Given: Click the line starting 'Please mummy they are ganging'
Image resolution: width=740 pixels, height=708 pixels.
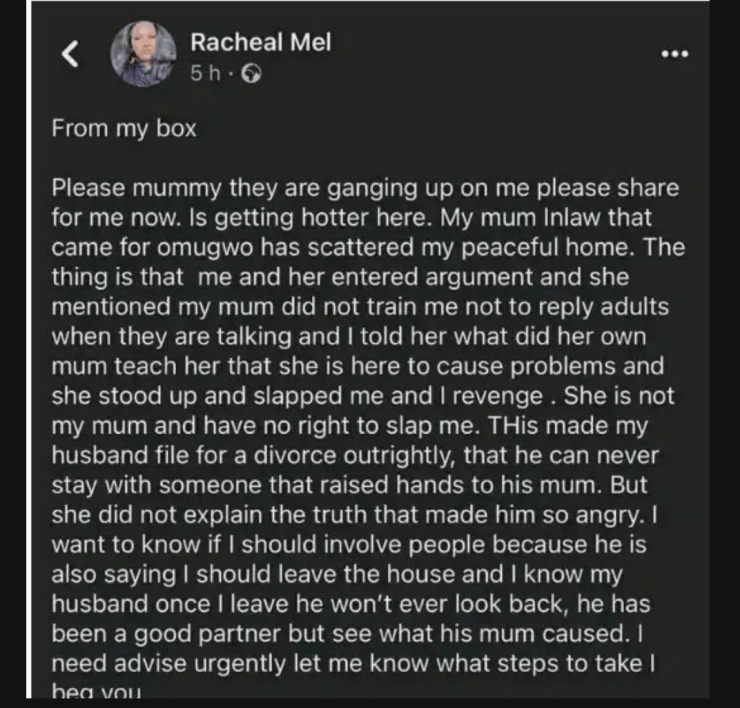Looking at the screenshot, I should (x=365, y=189).
